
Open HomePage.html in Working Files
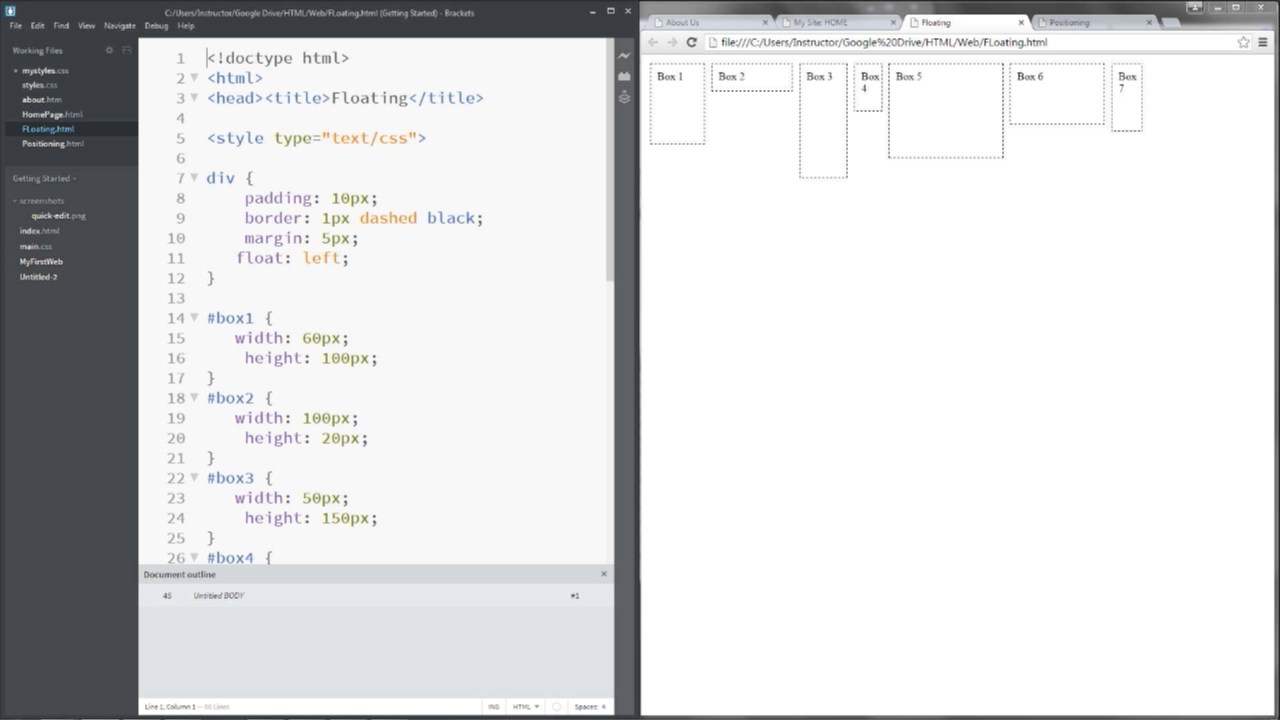point(52,114)
